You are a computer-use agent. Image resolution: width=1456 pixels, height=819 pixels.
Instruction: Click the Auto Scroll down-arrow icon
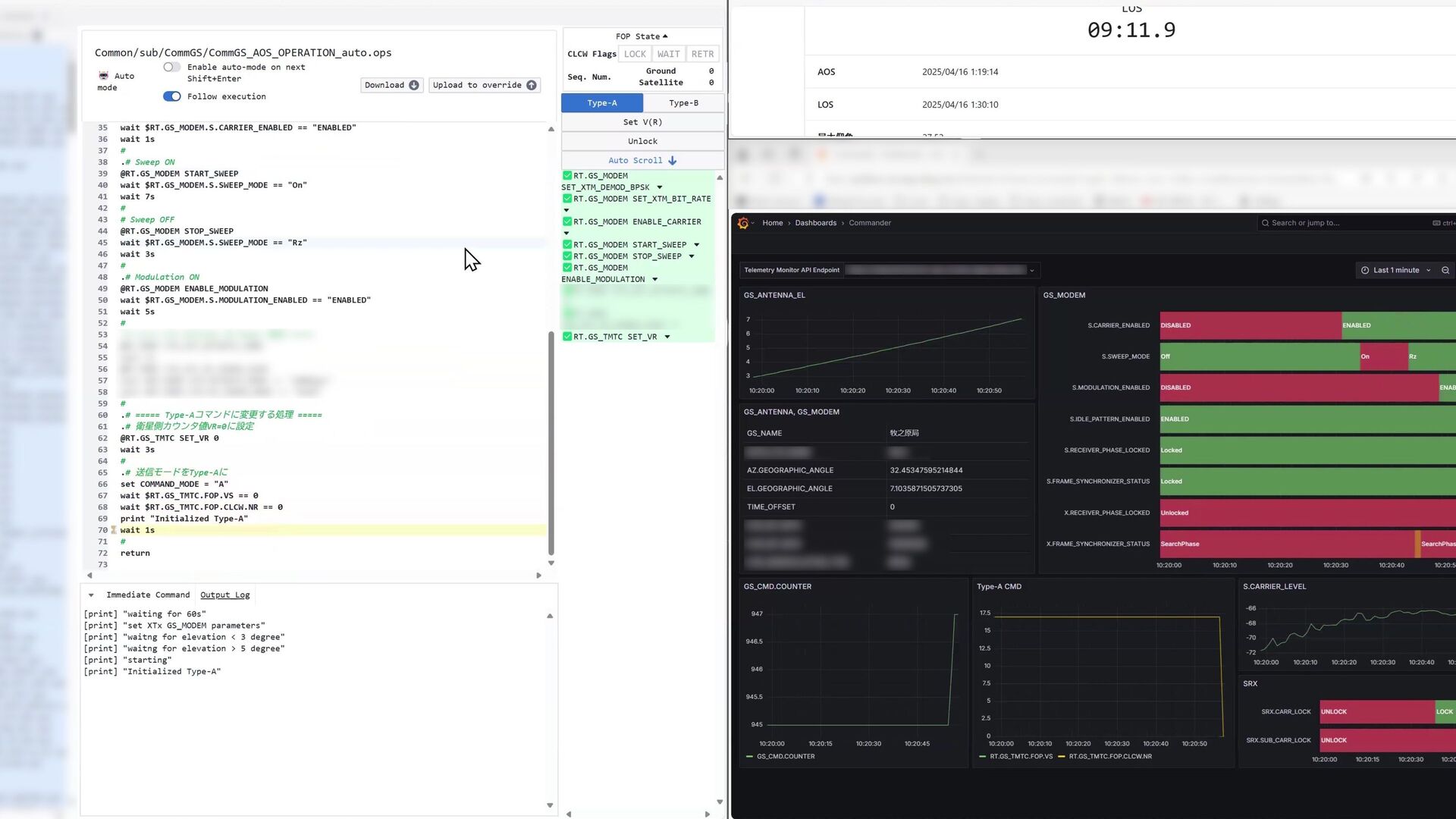pyautogui.click(x=673, y=161)
